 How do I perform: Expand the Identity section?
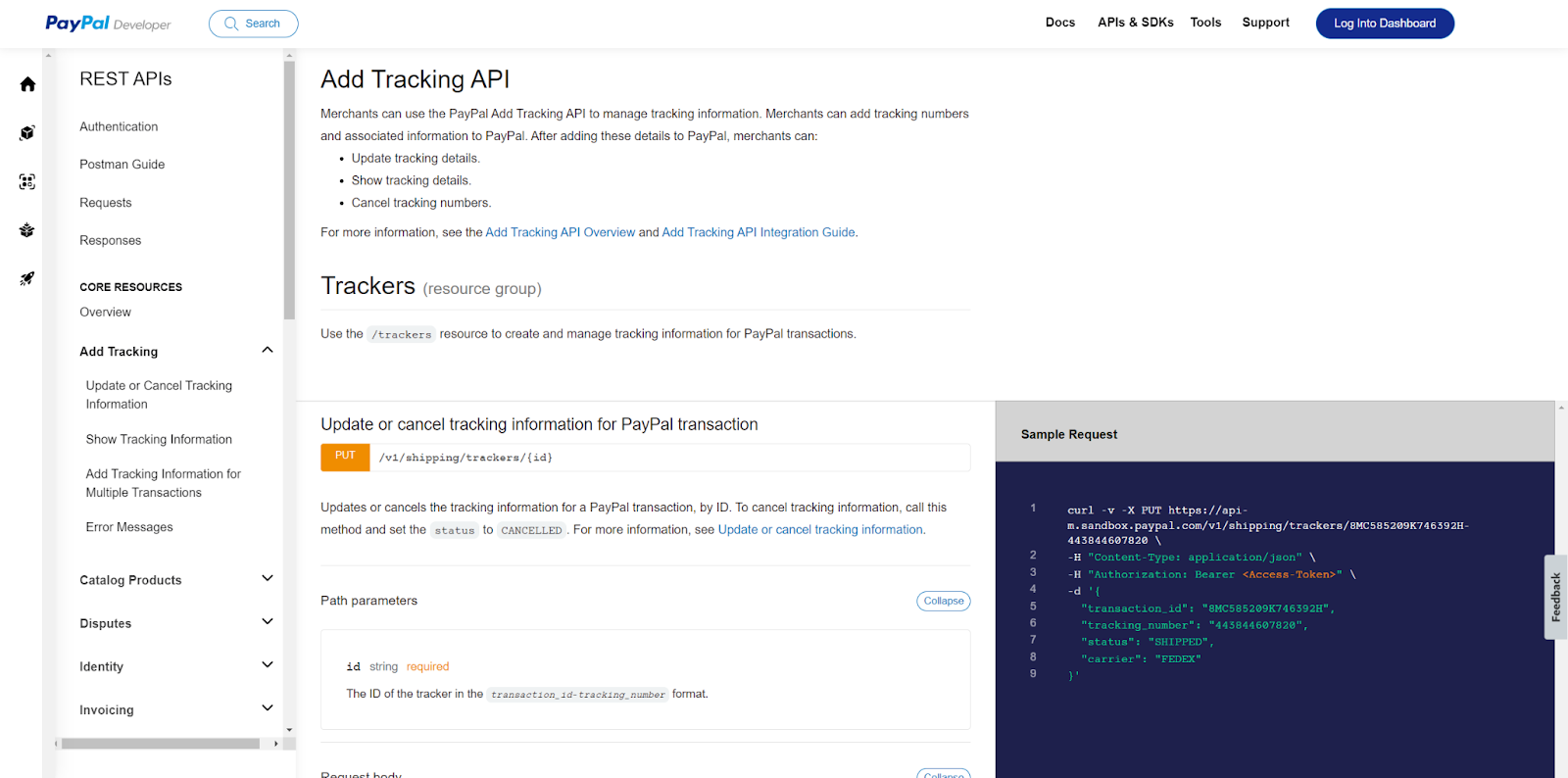click(x=268, y=664)
